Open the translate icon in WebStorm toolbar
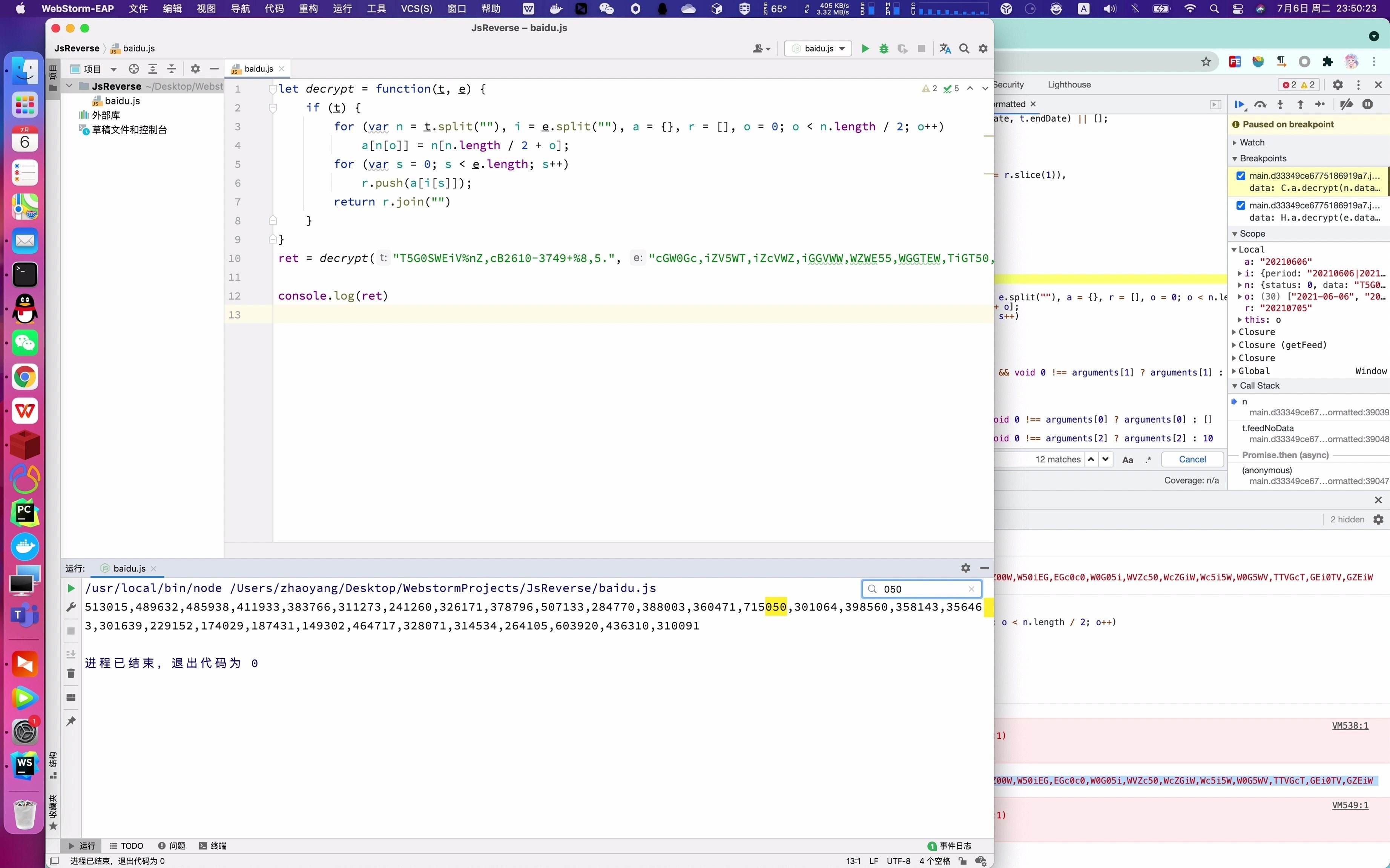The width and height of the screenshot is (1390, 868). coord(945,49)
